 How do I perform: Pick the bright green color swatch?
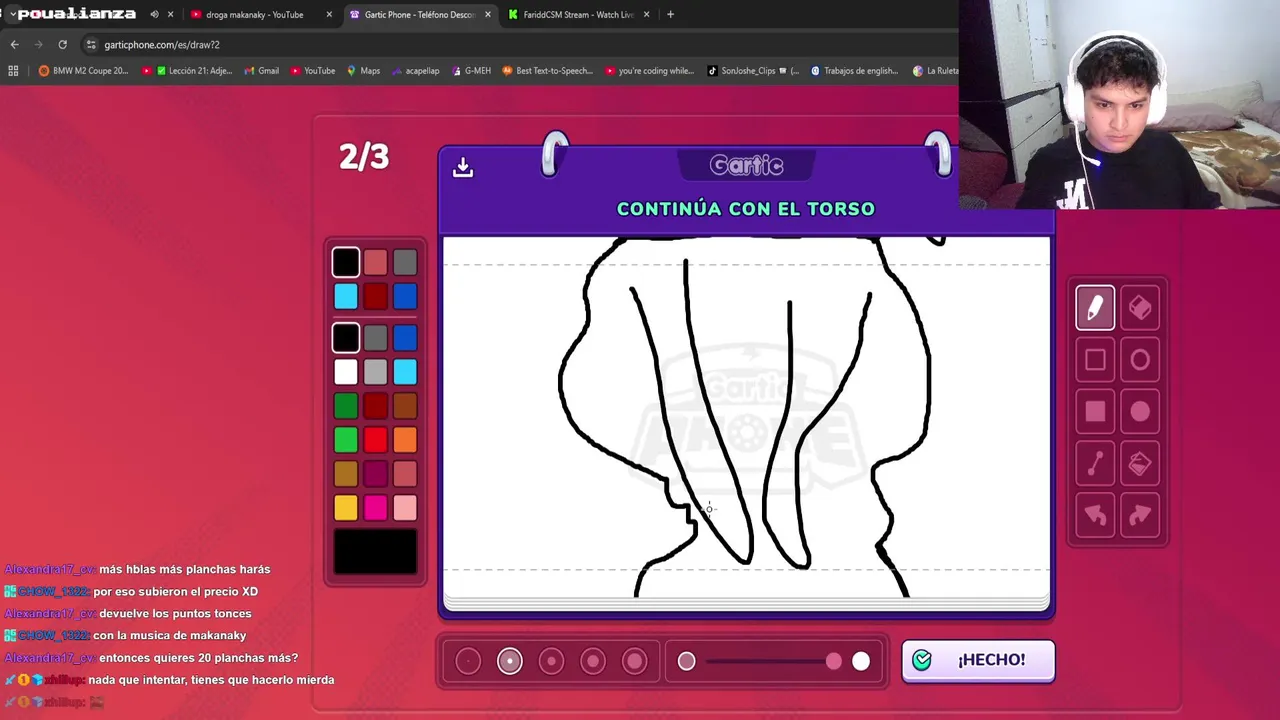point(346,440)
